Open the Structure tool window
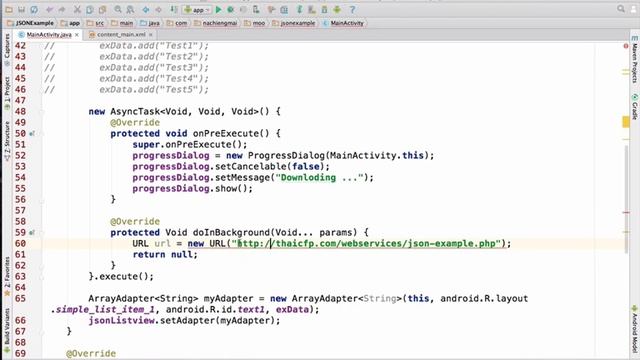This screenshot has width=640, height=360. pos(7,141)
